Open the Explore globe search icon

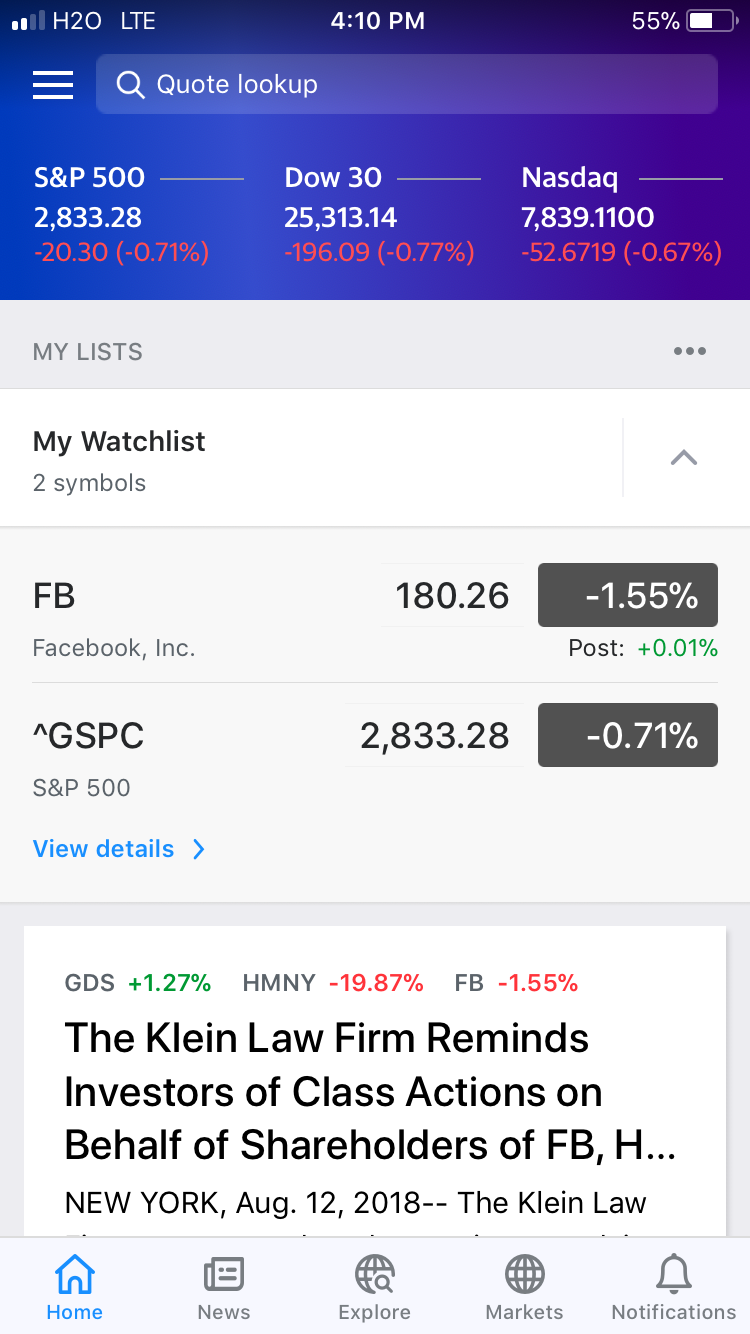(x=375, y=1274)
